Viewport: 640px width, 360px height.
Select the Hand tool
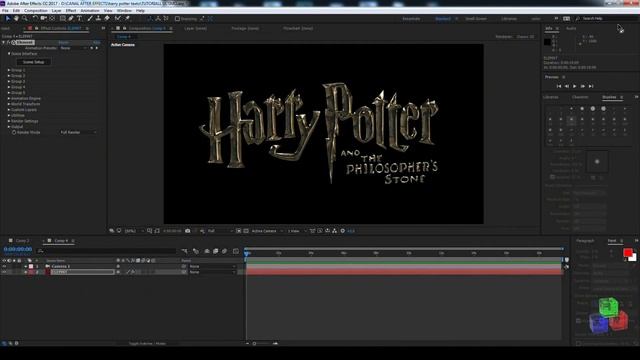pyautogui.click(x=16, y=18)
